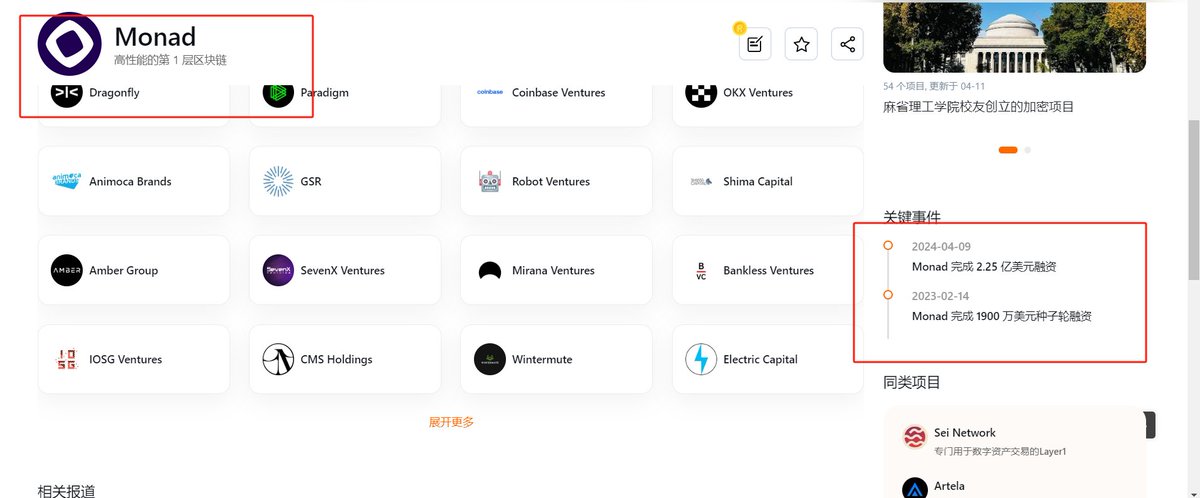Image resolution: width=1200 pixels, height=498 pixels.
Task: Click the Monad project logo
Action: coord(70,45)
